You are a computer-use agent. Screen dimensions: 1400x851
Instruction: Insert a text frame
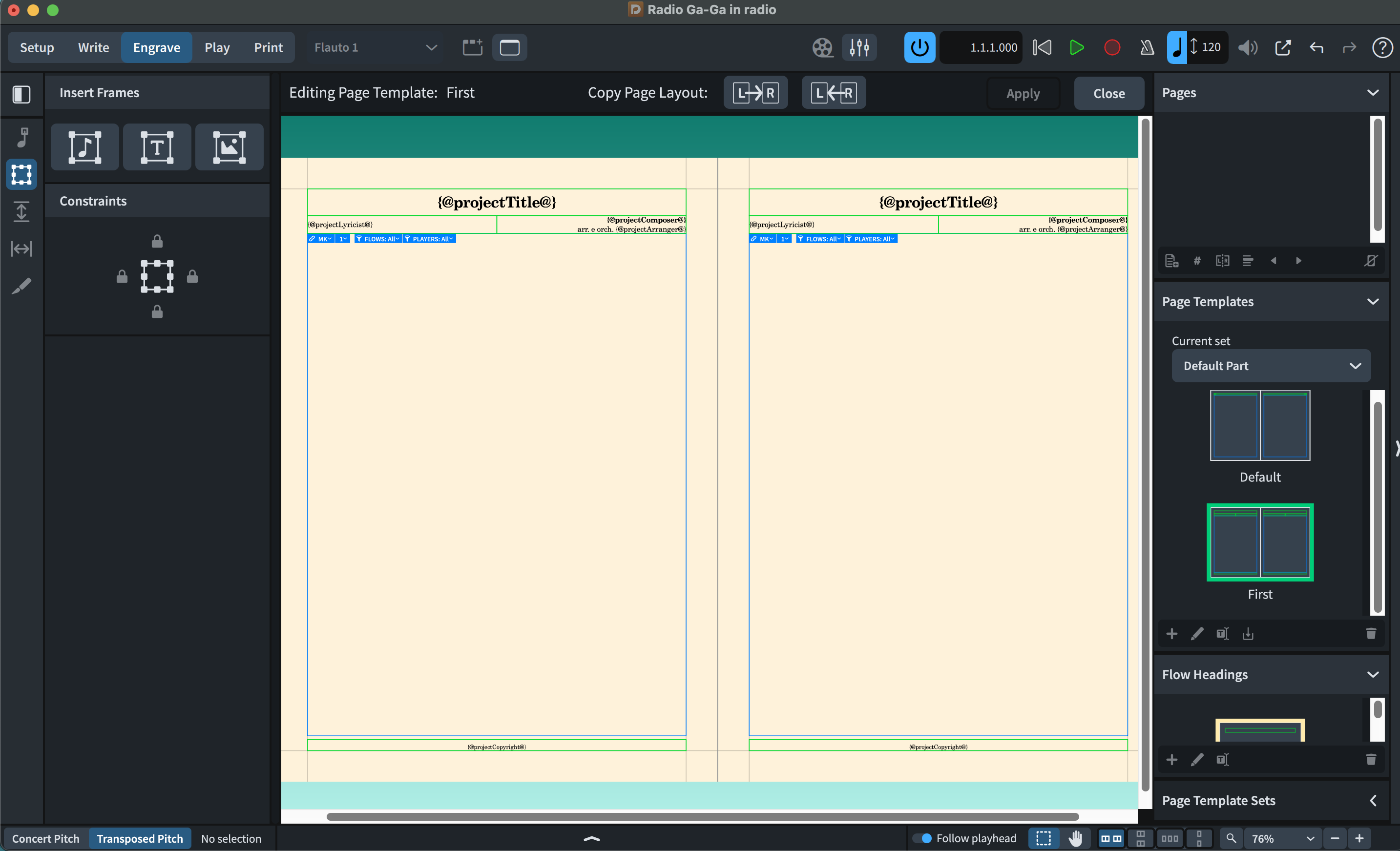pyautogui.click(x=157, y=147)
